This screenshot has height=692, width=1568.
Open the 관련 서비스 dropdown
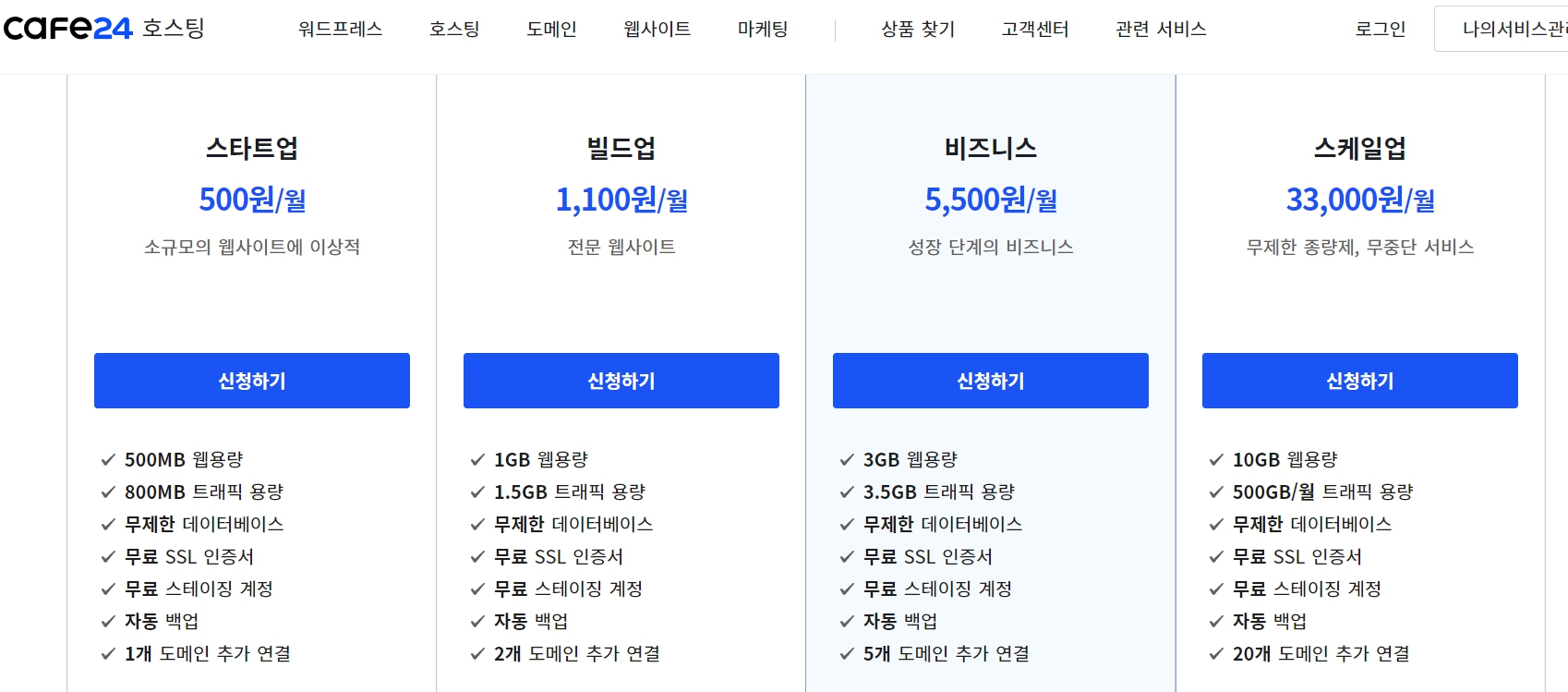tap(1160, 29)
